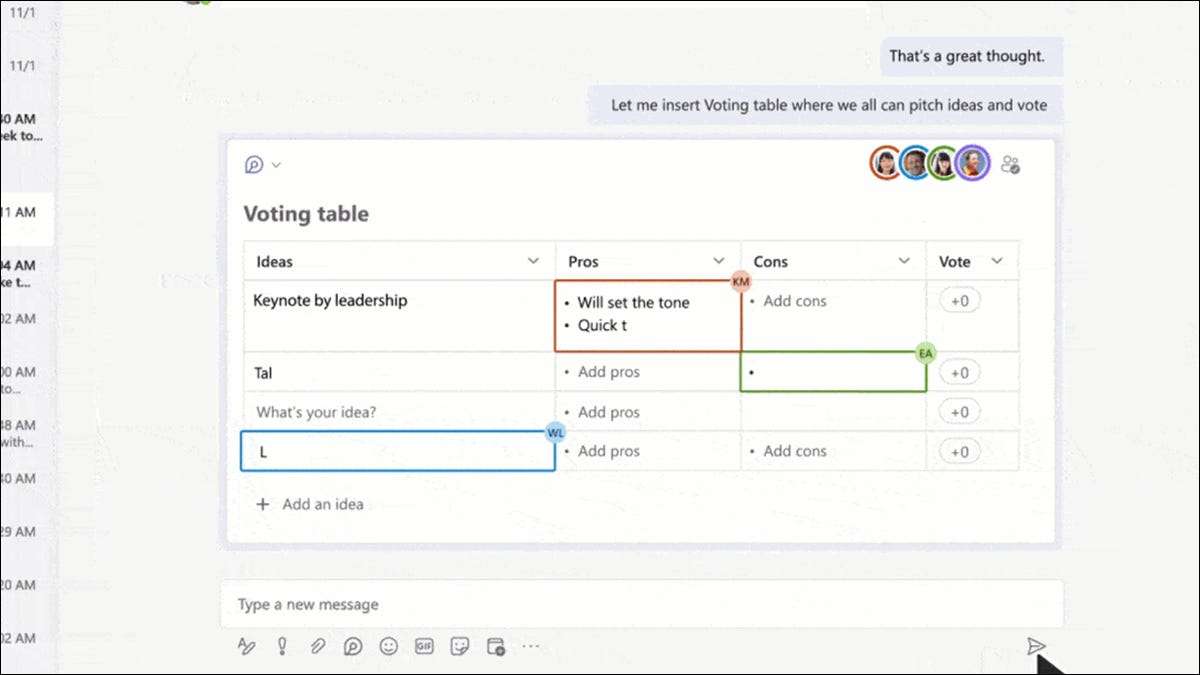Toggle the +0 vote for Keynote by leadership
1200x675 pixels.
(959, 301)
